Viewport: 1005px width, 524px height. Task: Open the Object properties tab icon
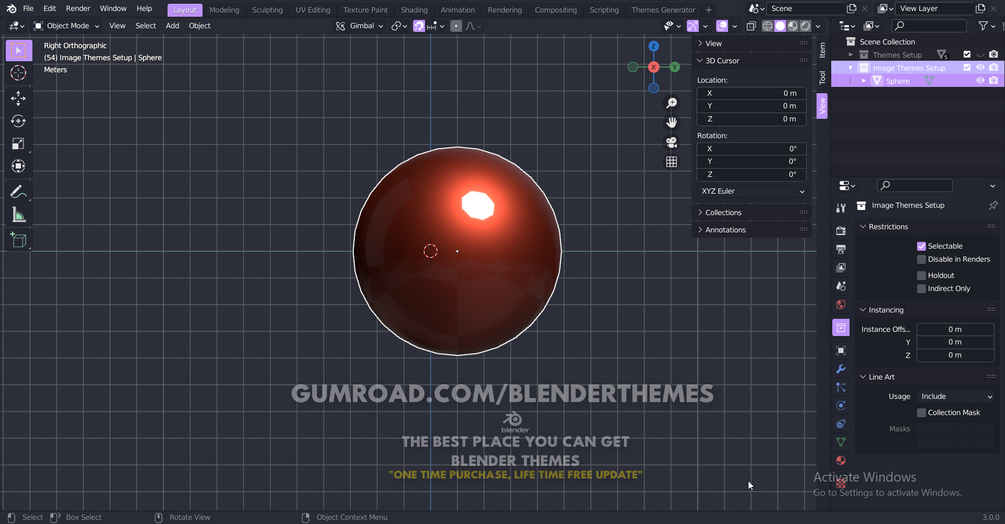tap(841, 350)
